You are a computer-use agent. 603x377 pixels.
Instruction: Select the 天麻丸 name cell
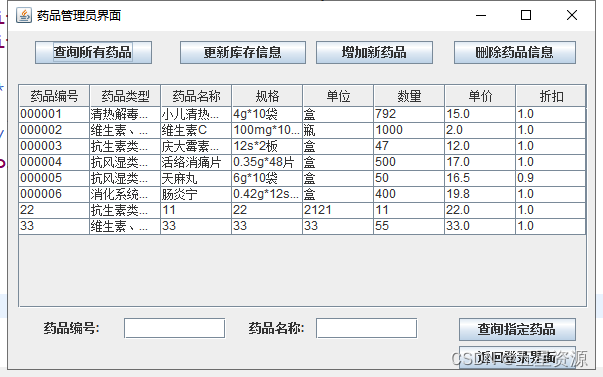[196, 178]
